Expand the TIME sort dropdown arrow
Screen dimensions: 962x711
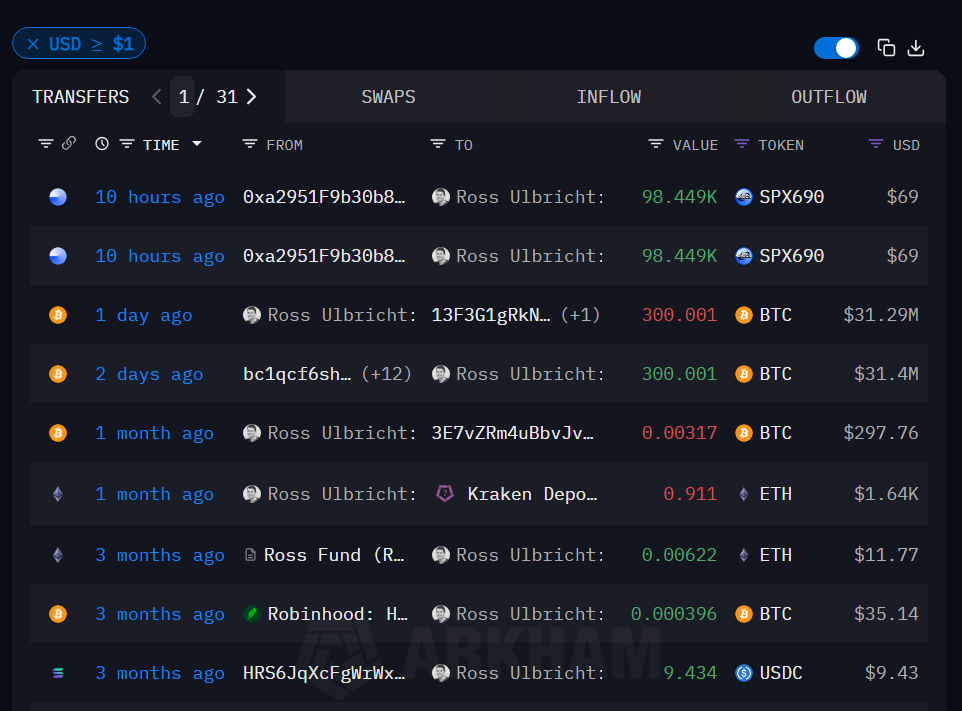(197, 144)
